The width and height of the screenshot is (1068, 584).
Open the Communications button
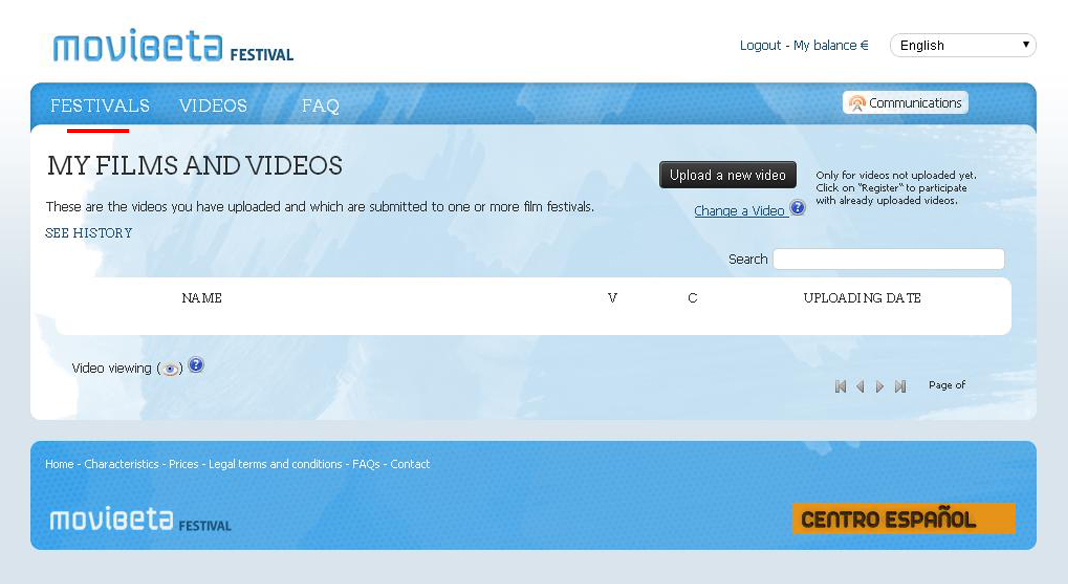905,103
